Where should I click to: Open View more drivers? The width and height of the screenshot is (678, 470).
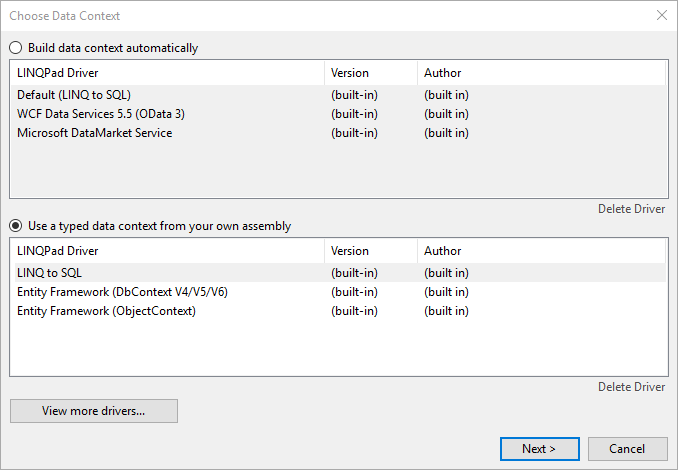click(94, 411)
